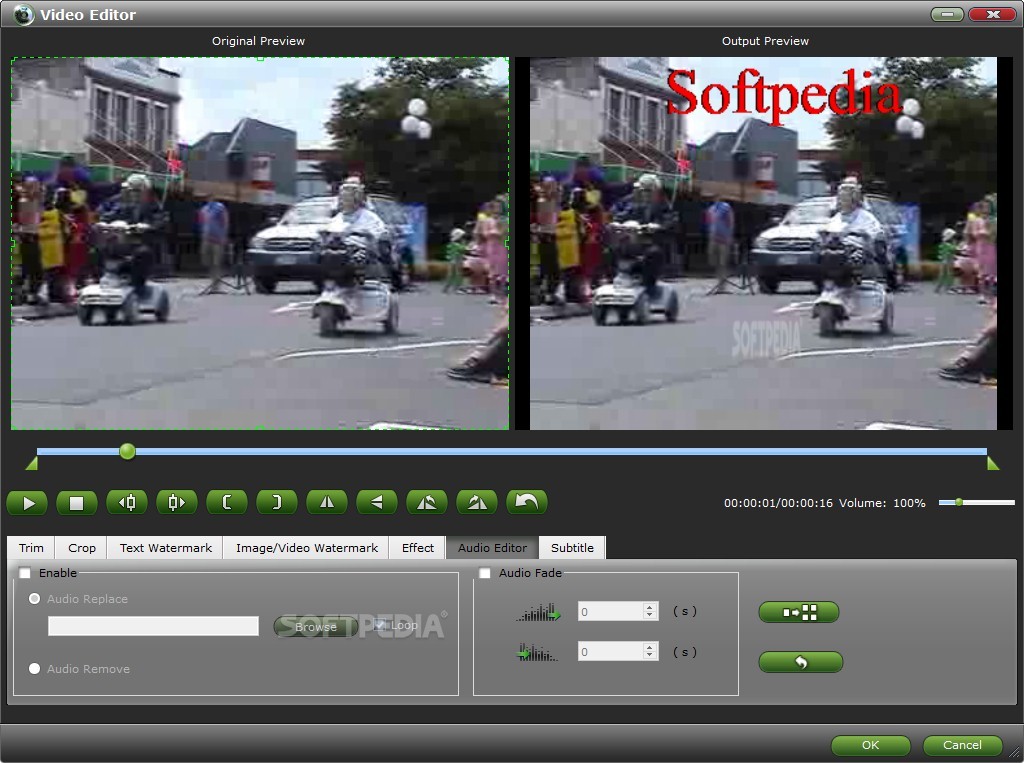Click the blue timeline seek bar
1024x763 pixels.
(x=512, y=451)
